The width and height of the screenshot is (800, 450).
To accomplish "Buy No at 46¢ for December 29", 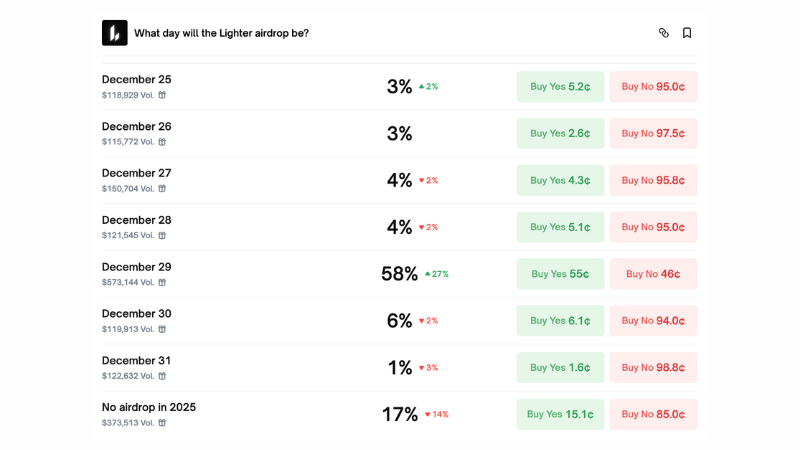I will coord(653,274).
